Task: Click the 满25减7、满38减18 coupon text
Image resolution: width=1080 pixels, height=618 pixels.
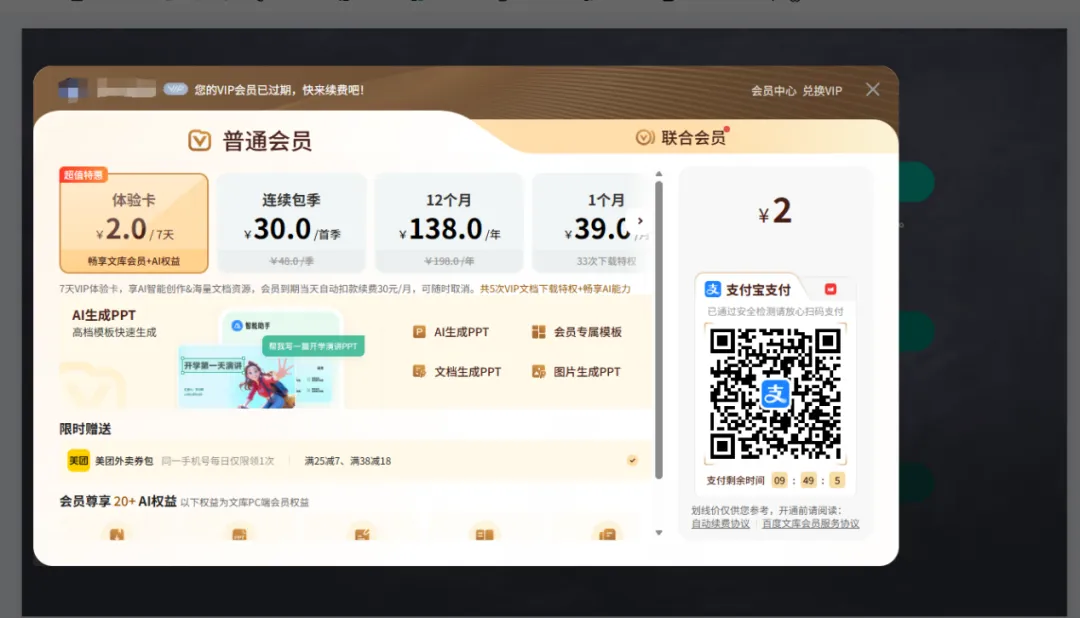Action: (x=348, y=461)
